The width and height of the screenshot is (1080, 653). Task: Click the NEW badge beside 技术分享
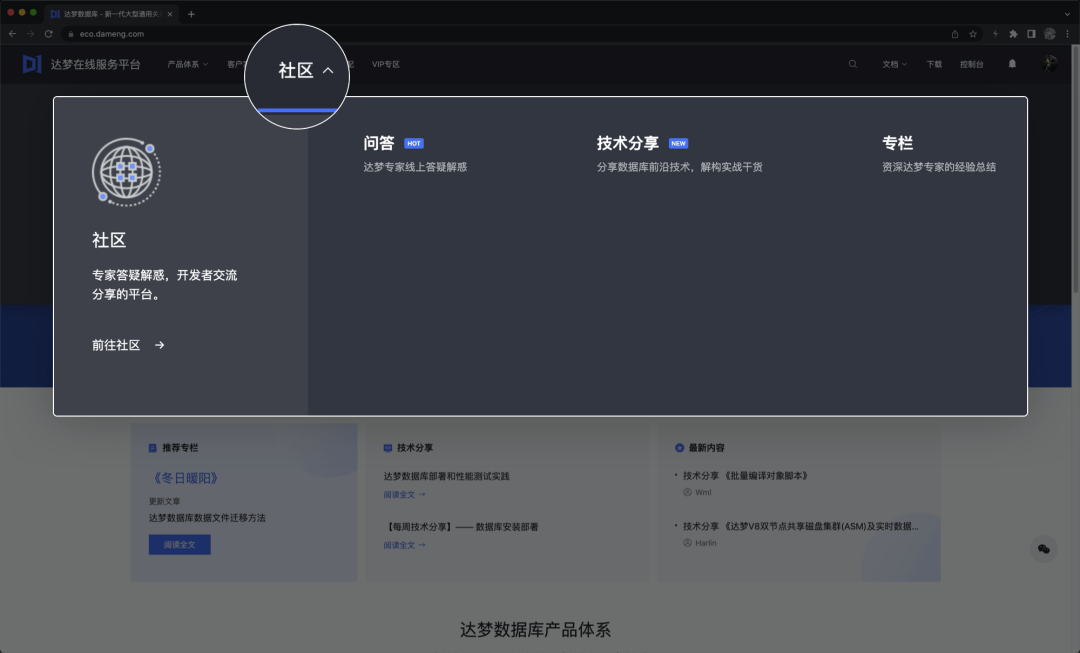tap(678, 143)
